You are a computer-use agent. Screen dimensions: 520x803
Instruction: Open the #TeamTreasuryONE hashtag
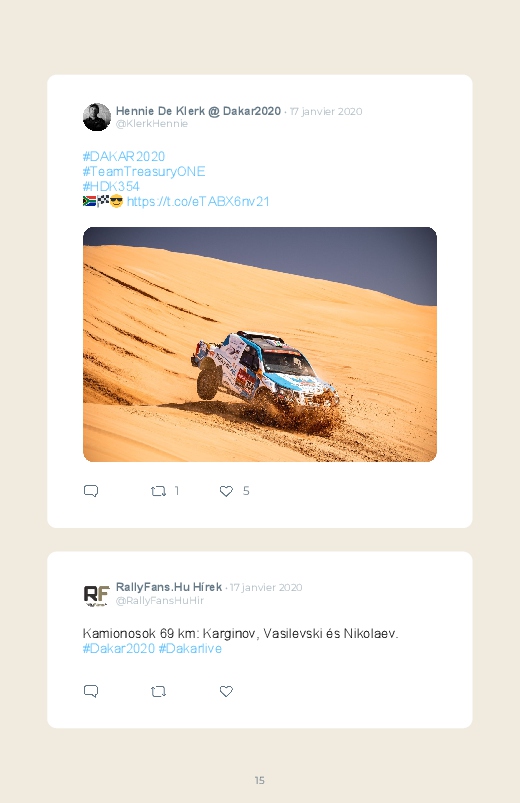click(x=144, y=171)
